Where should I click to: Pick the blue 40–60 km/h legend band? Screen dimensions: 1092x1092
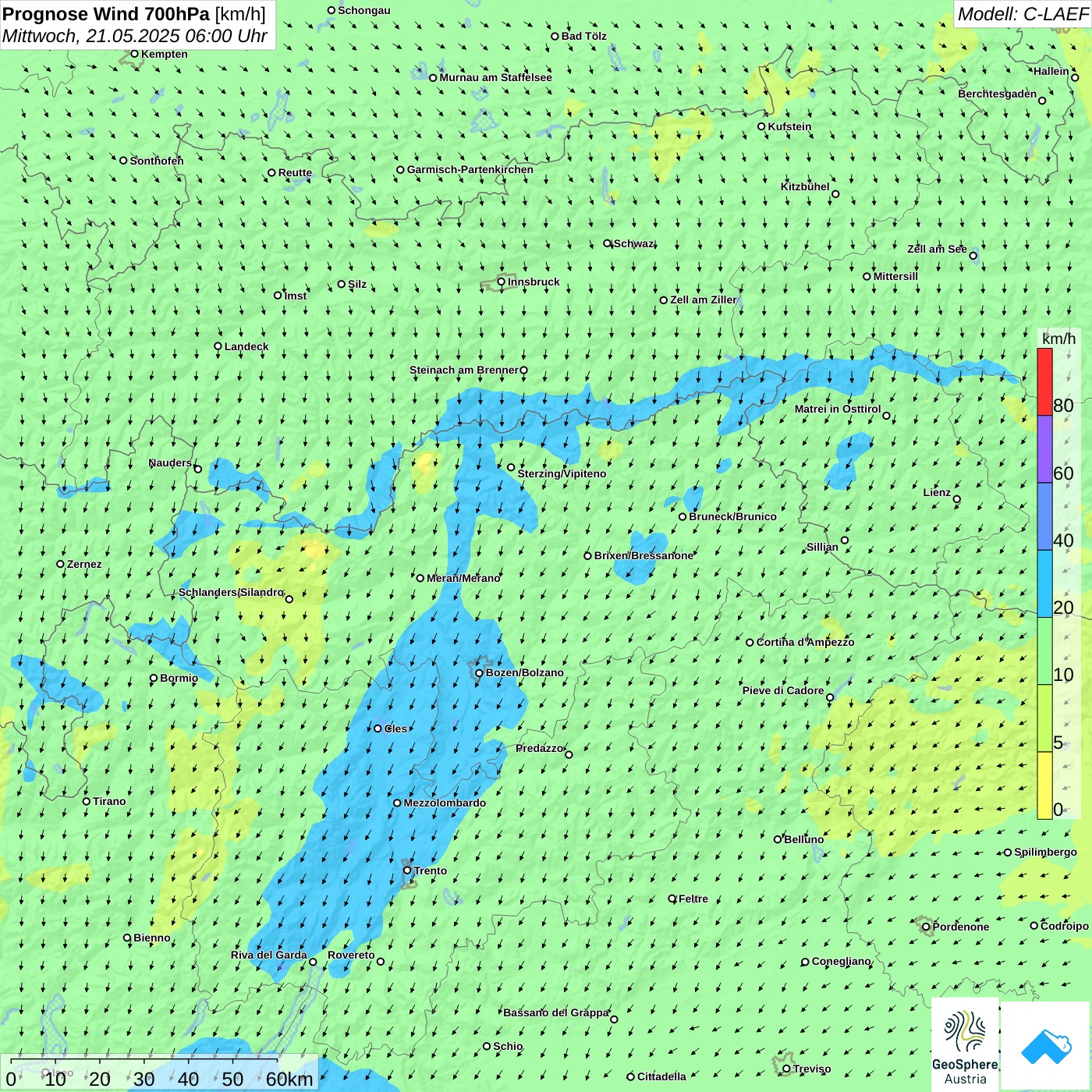1044,517
